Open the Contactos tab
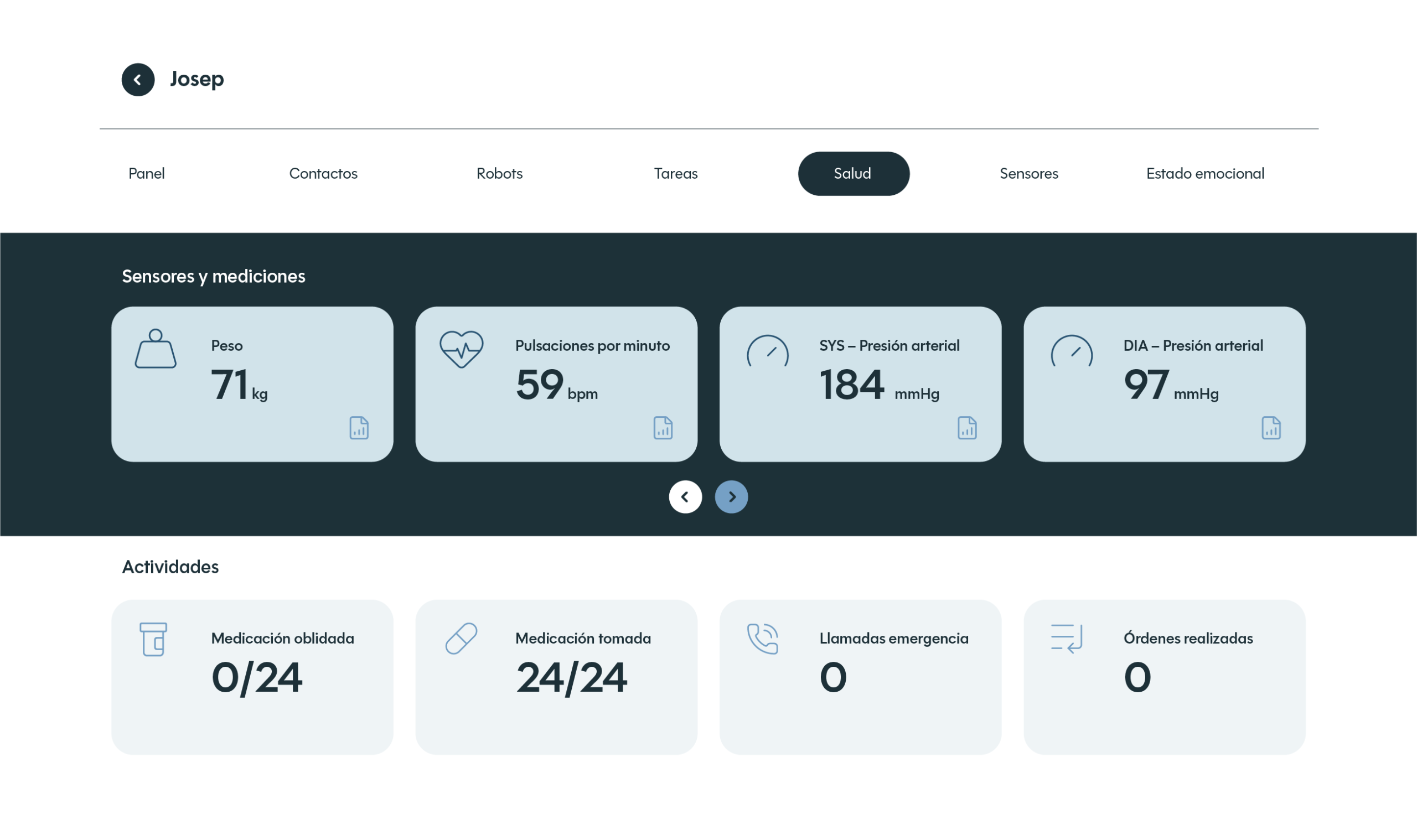Screen dimensions: 1417x840 point(323,174)
